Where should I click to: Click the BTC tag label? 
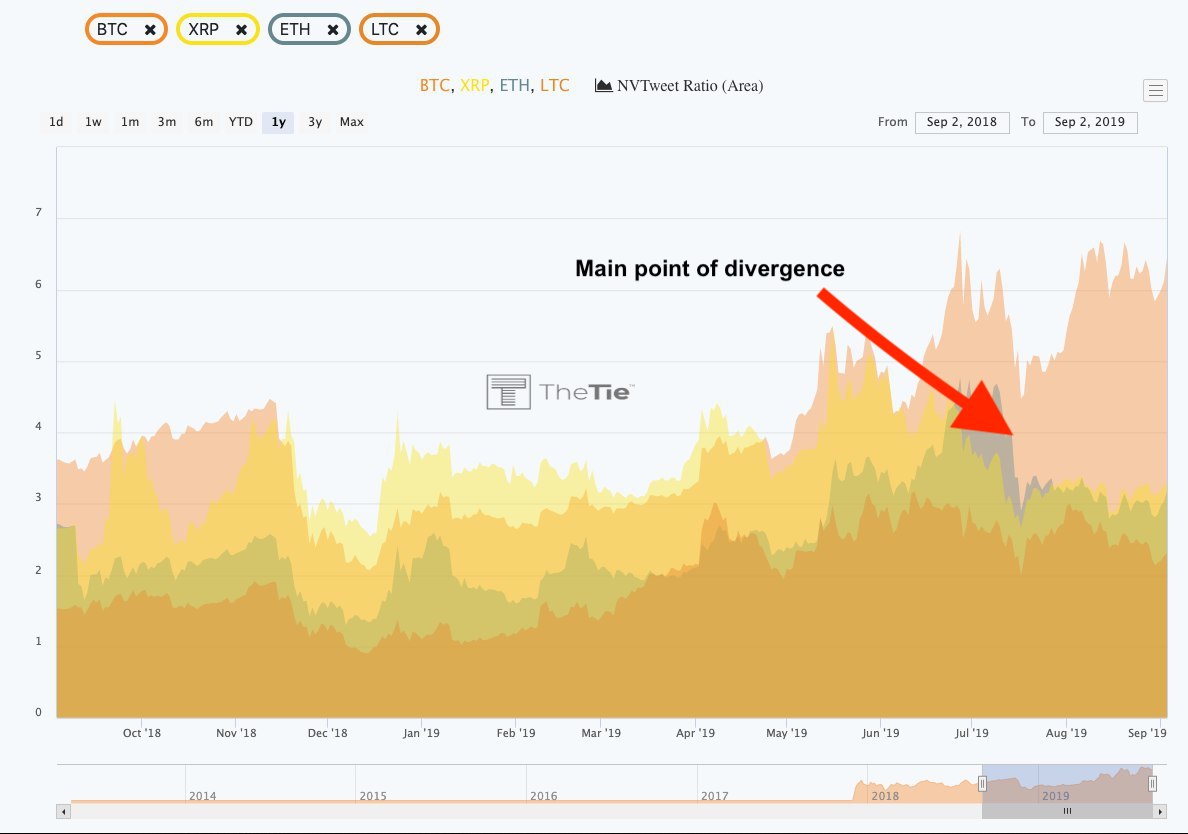point(112,30)
